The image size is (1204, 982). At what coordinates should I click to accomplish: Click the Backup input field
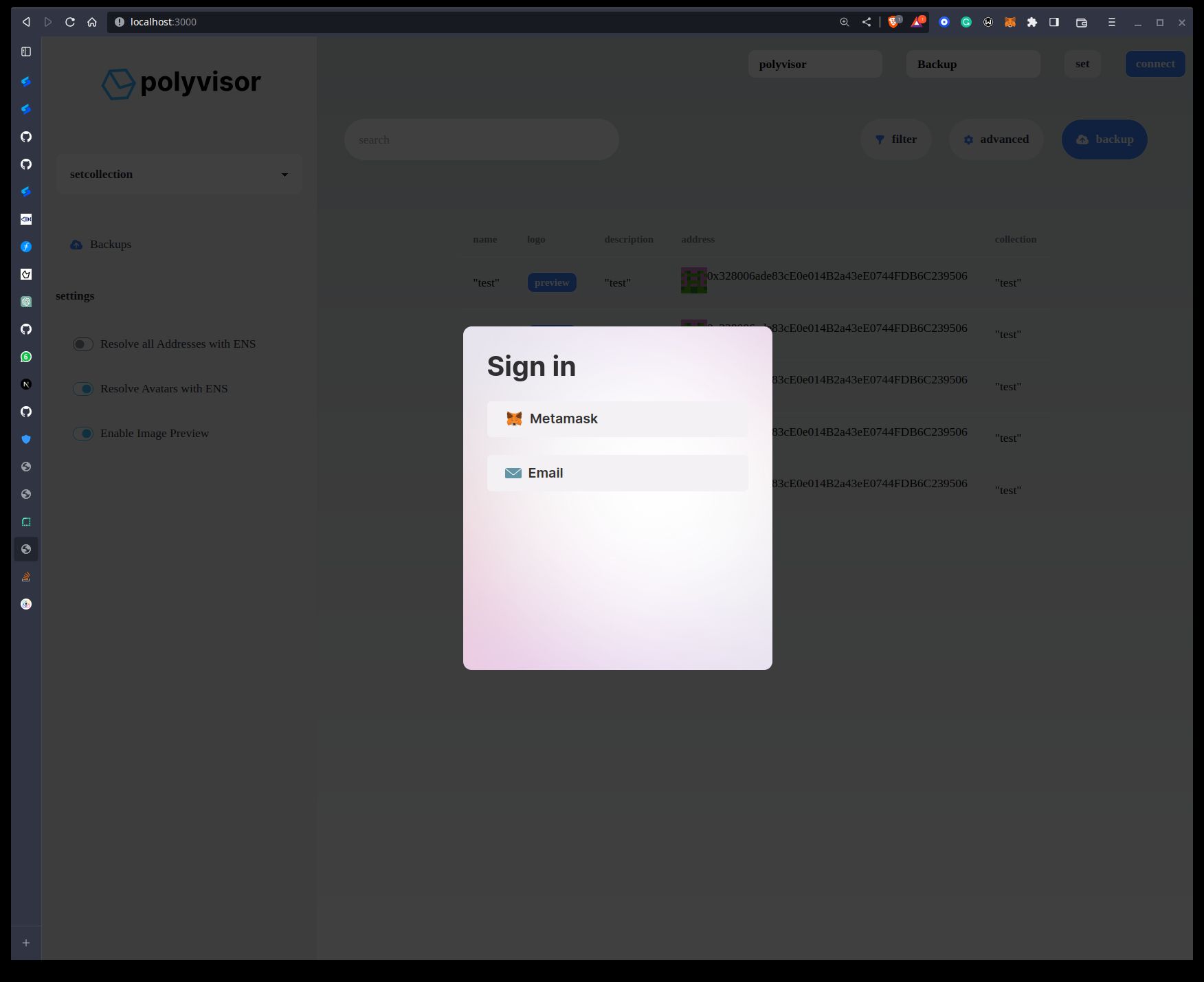point(973,64)
